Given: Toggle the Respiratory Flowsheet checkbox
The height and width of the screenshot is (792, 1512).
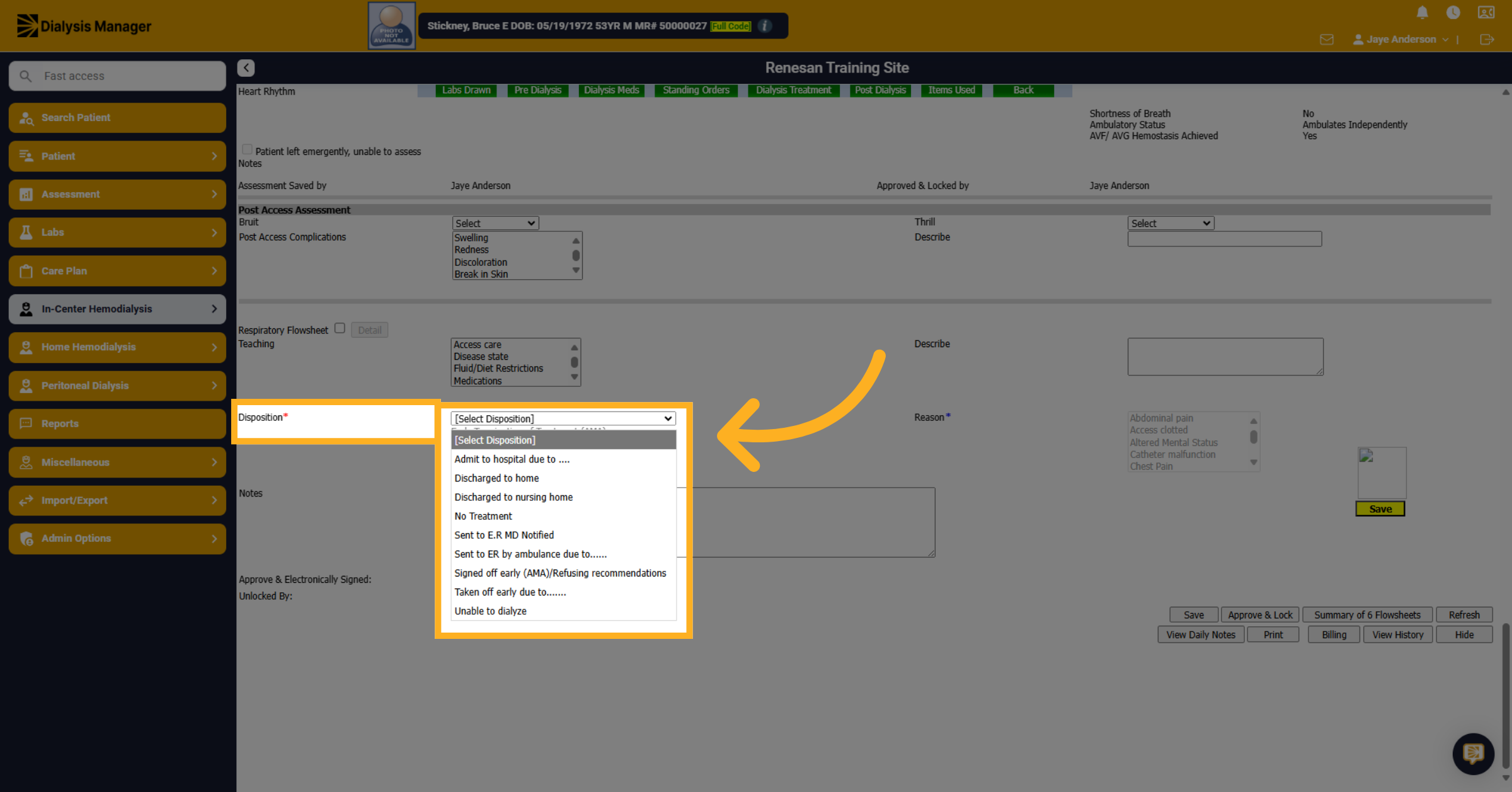Looking at the screenshot, I should [340, 328].
